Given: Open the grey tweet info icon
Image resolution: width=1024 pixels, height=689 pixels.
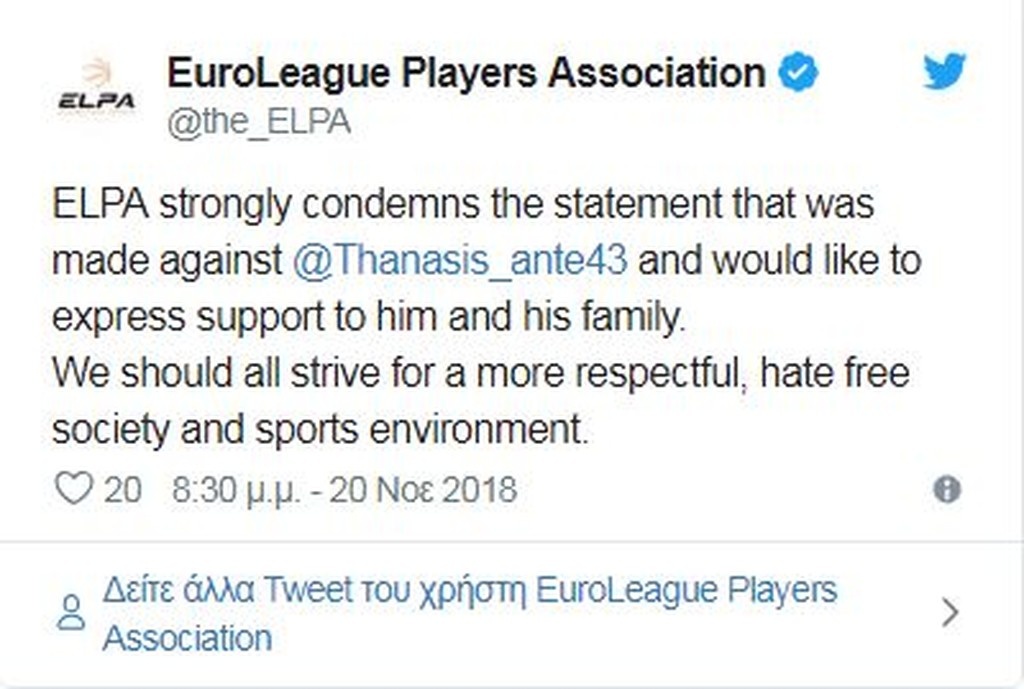Looking at the screenshot, I should point(946,489).
